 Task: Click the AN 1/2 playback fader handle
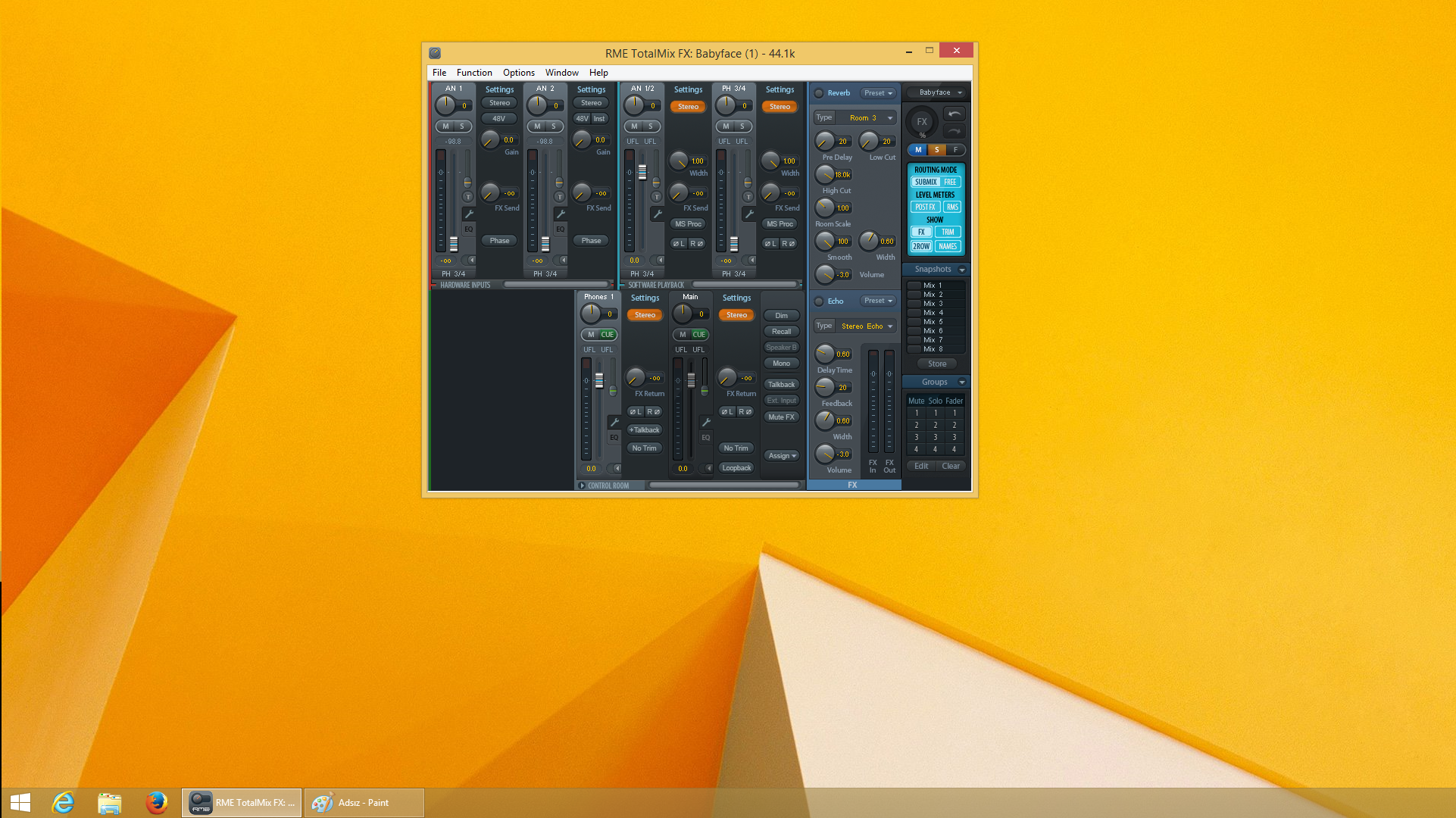click(642, 172)
